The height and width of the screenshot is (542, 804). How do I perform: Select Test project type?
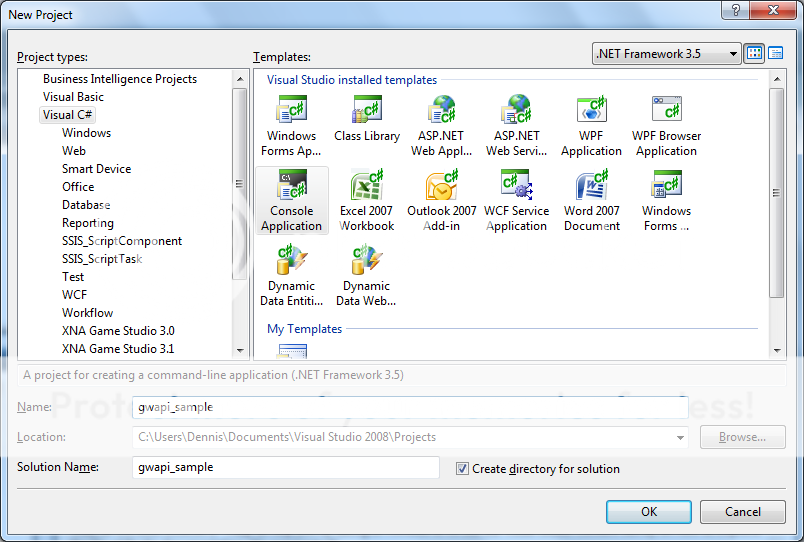73,276
